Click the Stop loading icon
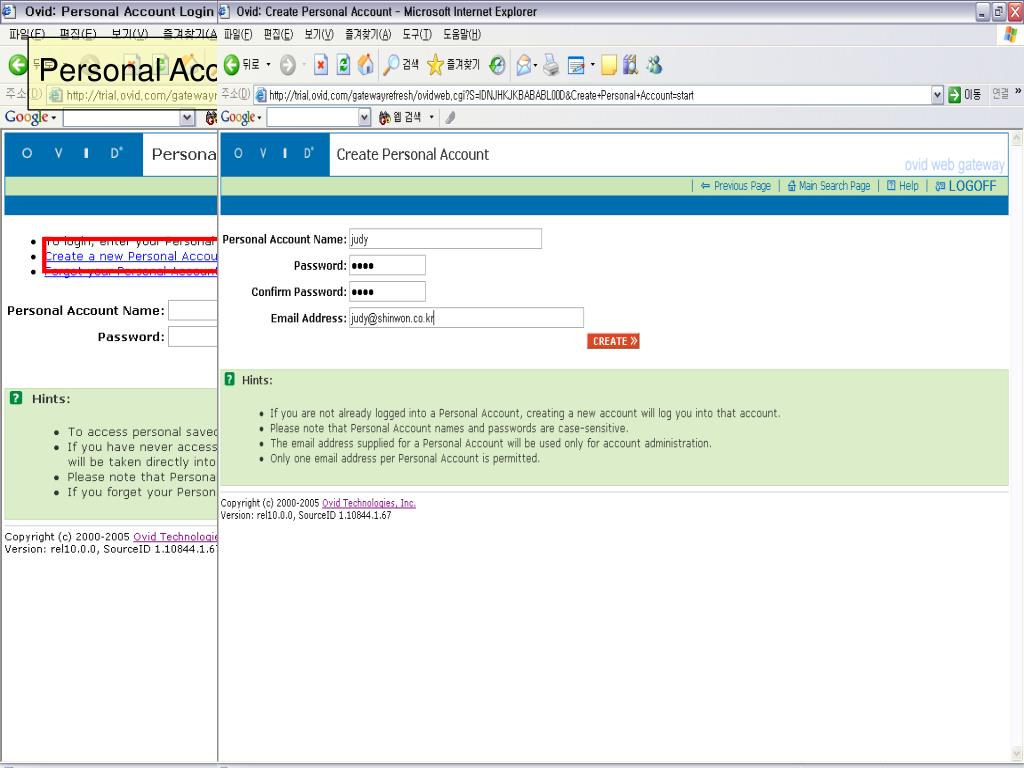 321,65
